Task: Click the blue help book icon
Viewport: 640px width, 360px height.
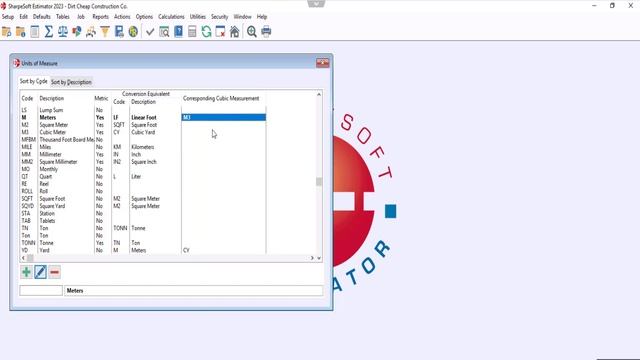Action: pos(178,31)
